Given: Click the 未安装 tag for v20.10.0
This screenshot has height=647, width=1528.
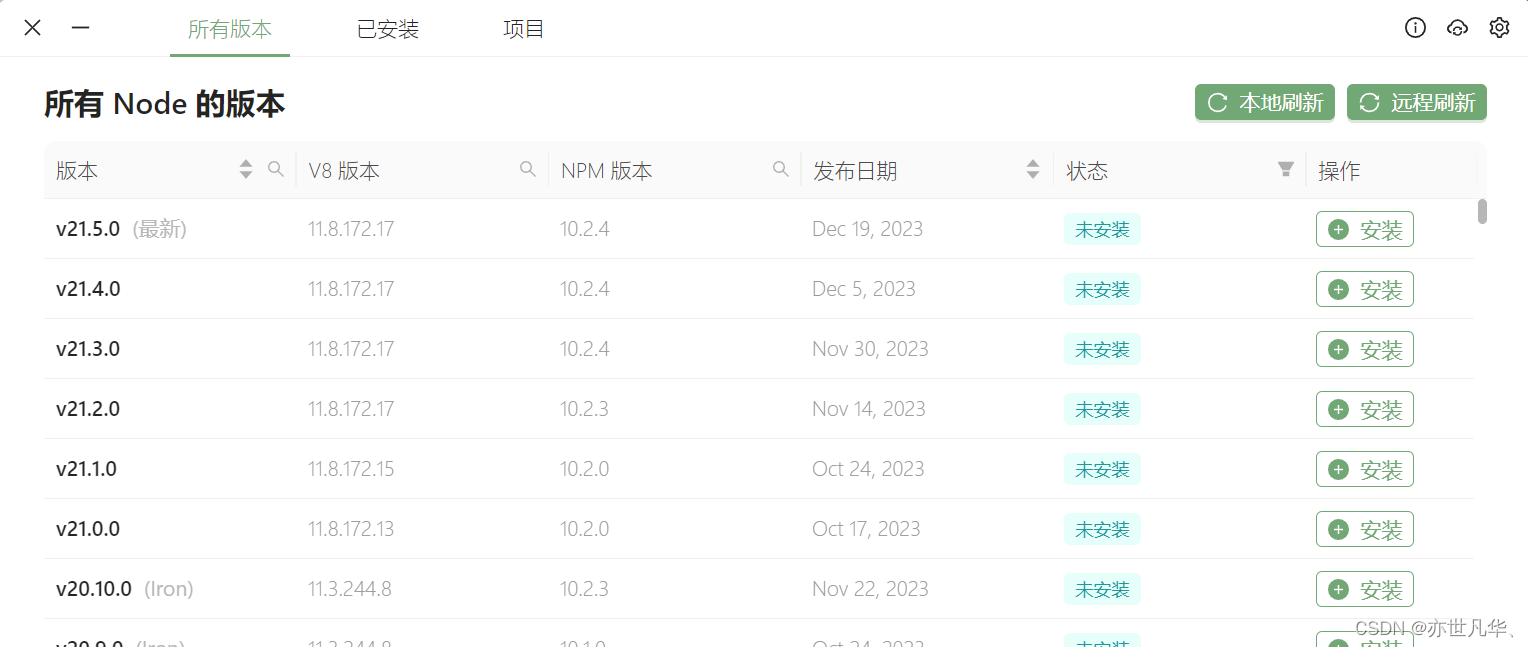Looking at the screenshot, I should (1102, 589).
